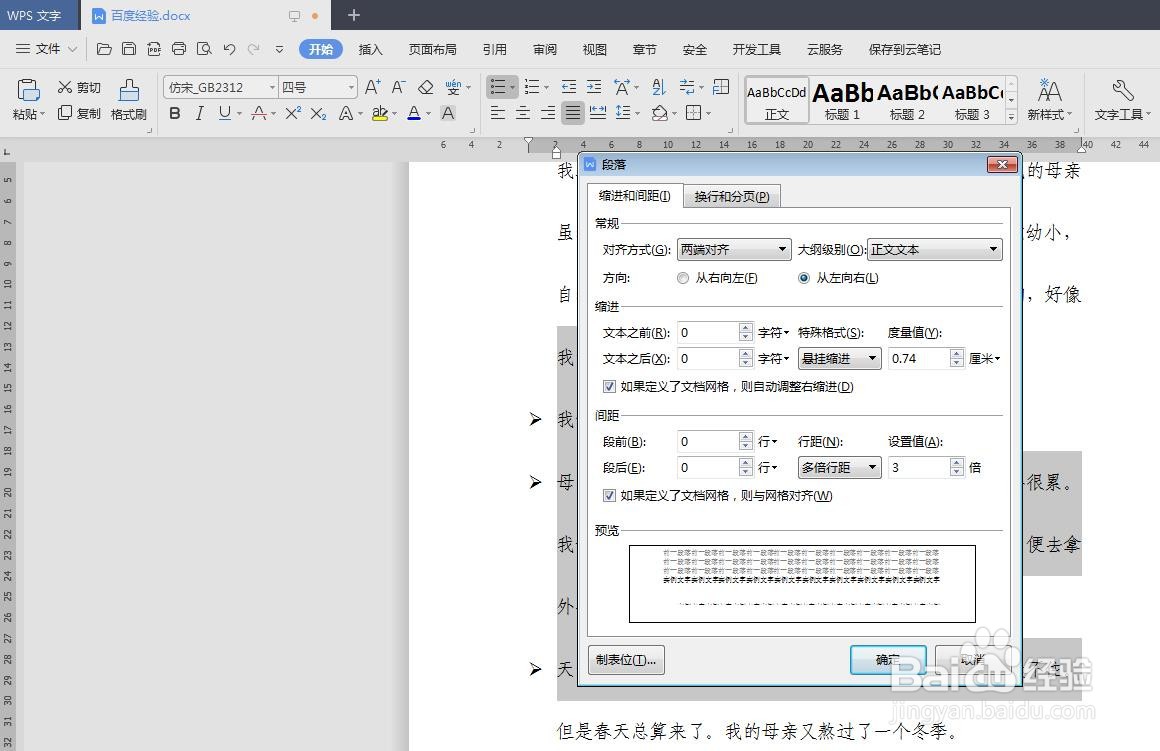Click the decrease font size icon

click(398, 87)
